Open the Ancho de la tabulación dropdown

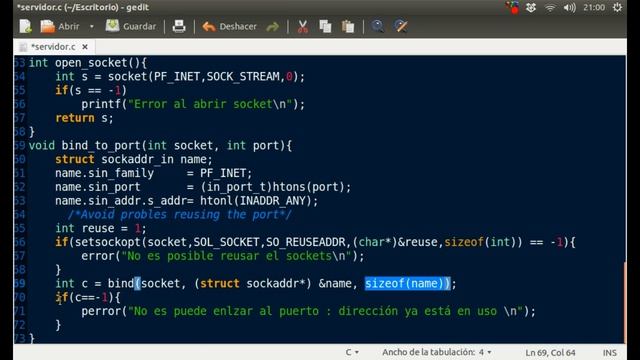[436, 352]
